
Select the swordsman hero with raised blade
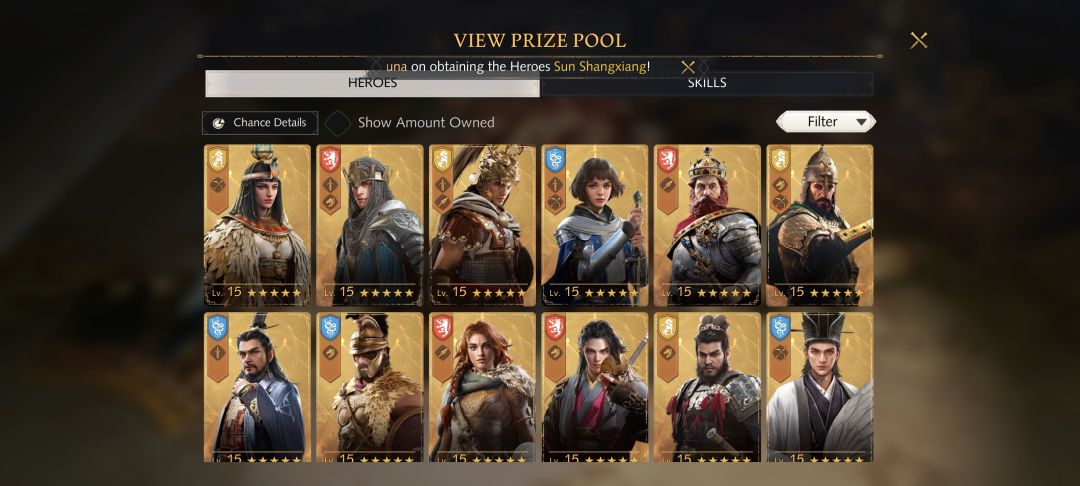[595, 387]
